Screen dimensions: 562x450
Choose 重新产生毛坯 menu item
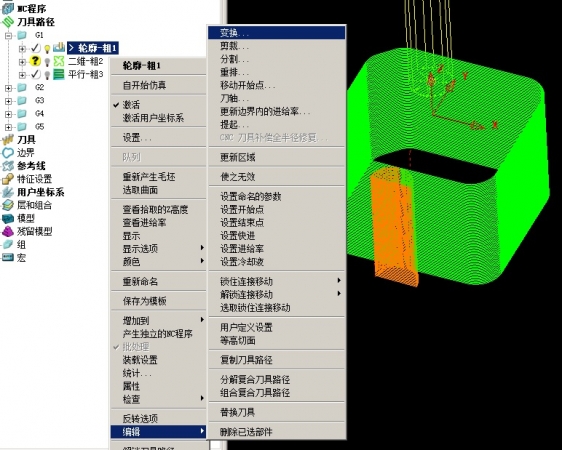click(158, 177)
